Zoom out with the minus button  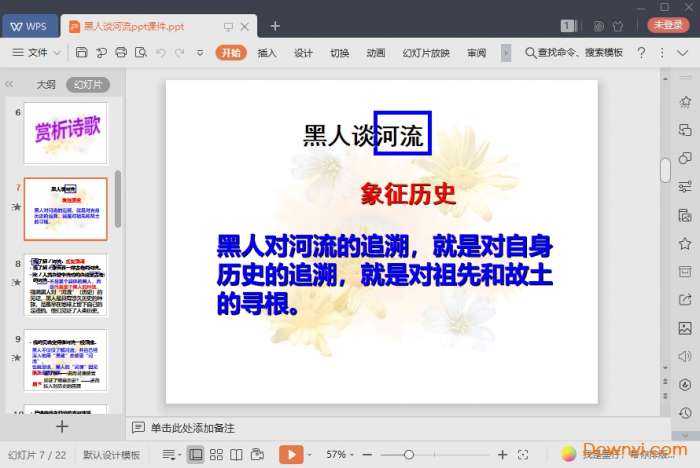pyautogui.click(x=367, y=455)
